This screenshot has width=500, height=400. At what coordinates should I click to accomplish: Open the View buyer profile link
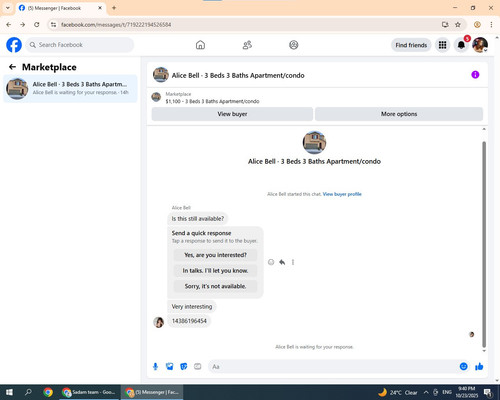[x=342, y=194]
